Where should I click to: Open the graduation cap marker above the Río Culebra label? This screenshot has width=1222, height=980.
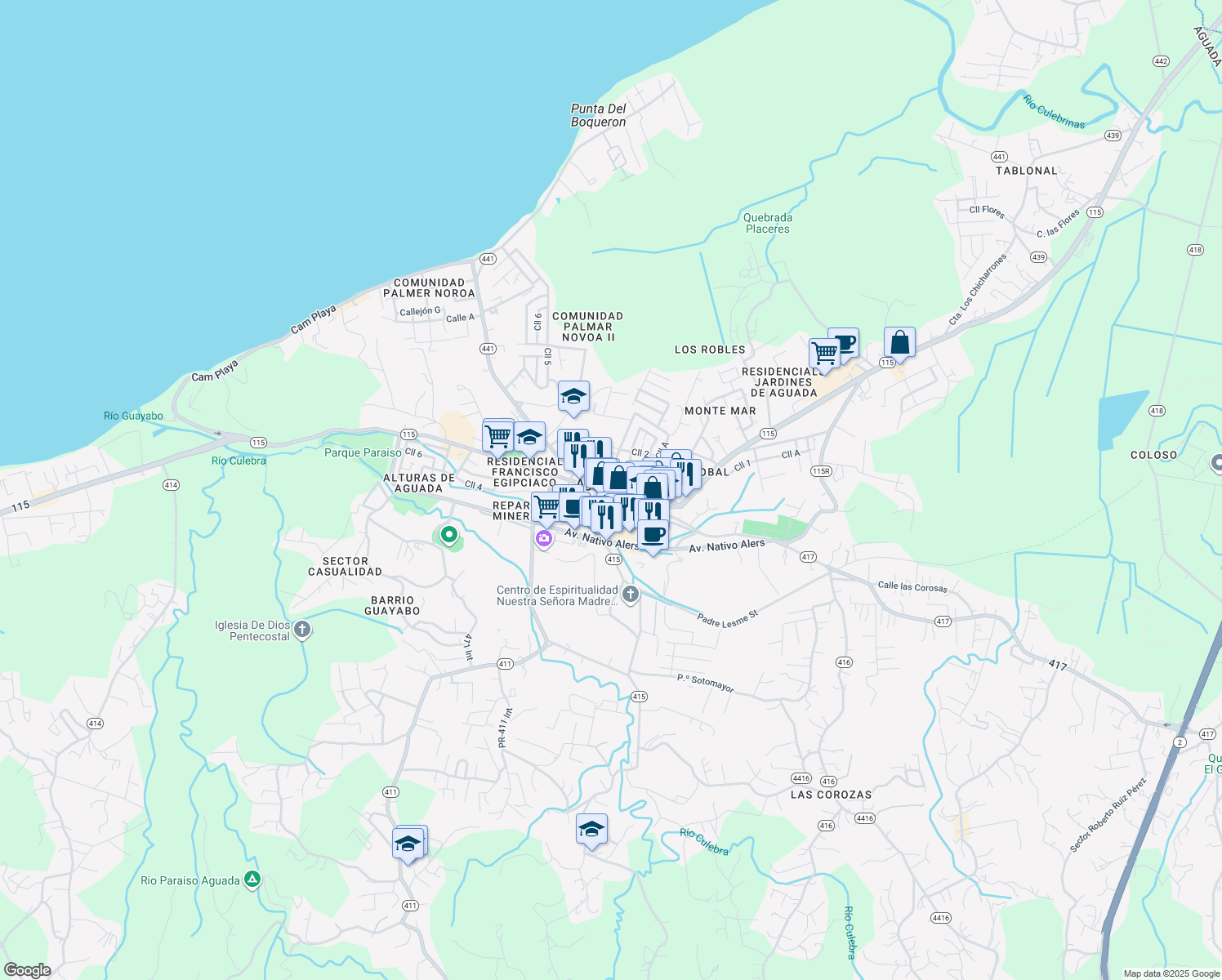coord(591,831)
